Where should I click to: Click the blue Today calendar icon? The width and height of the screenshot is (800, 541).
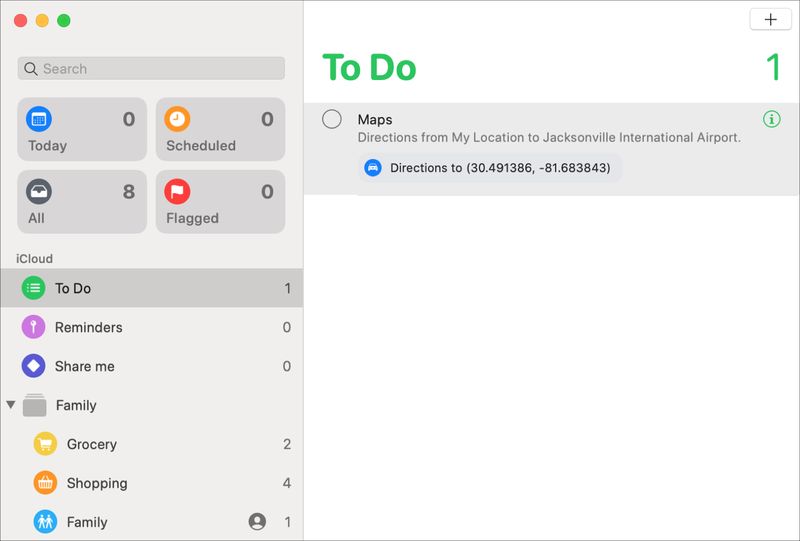pos(39,119)
